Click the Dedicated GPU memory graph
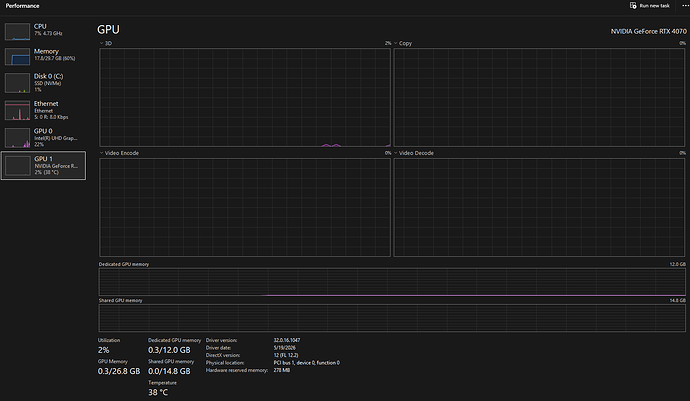 pyautogui.click(x=392, y=282)
